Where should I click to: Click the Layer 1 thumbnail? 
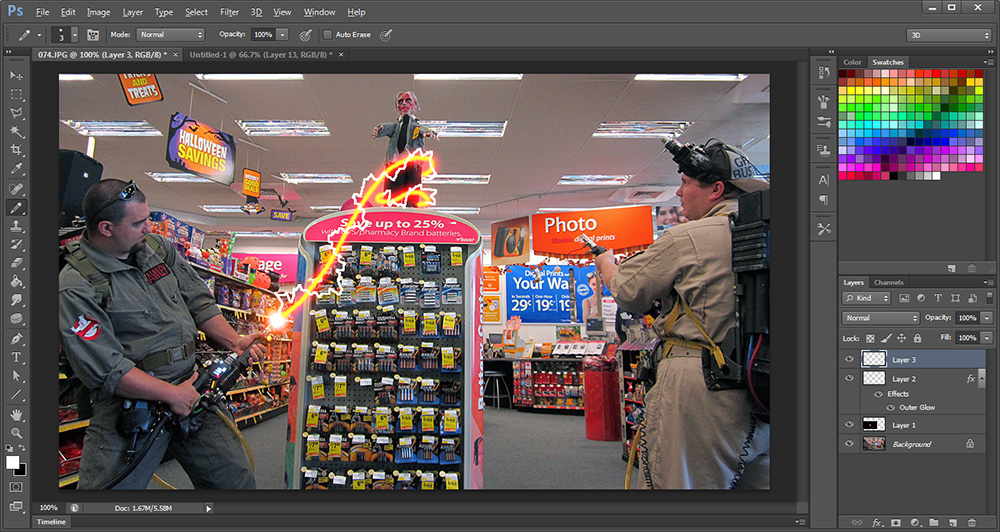coord(874,424)
